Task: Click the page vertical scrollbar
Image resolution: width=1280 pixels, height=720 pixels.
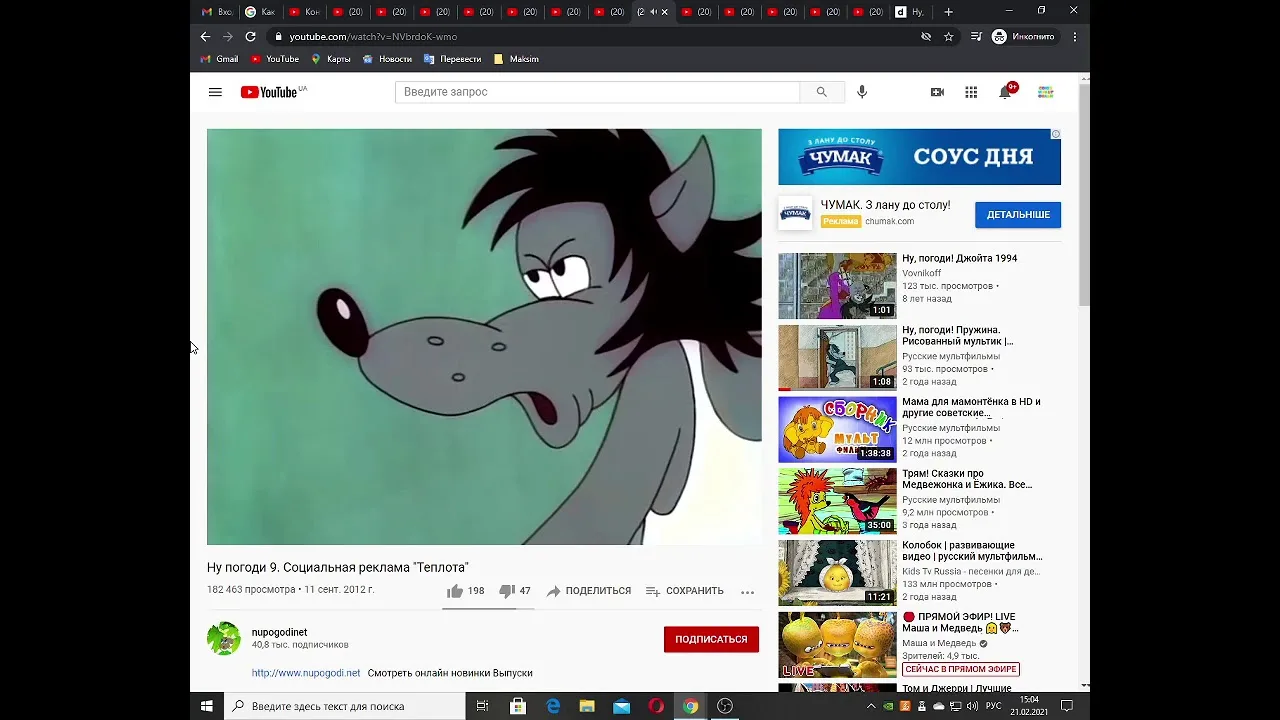Action: (x=1085, y=194)
